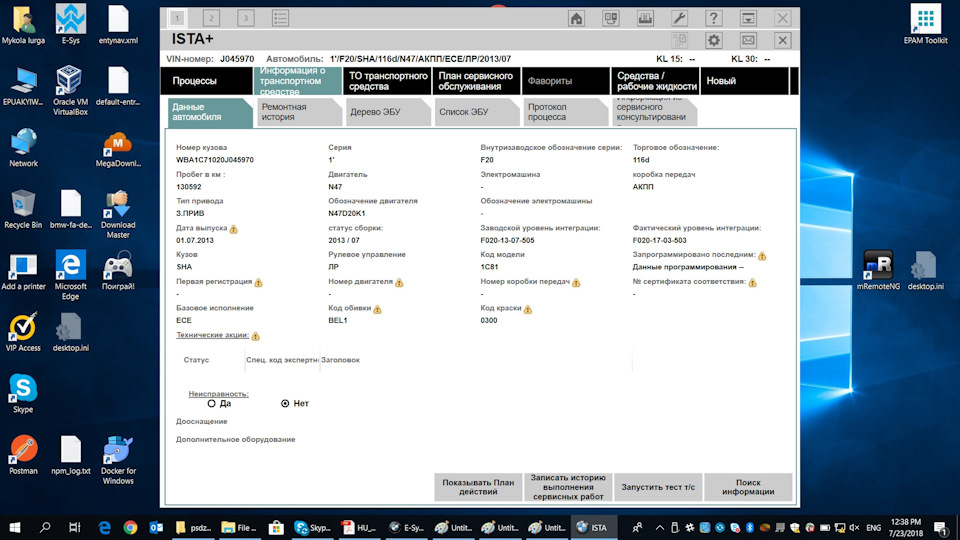This screenshot has height=540, width=960.
Task: Open Postman desktop shortcut
Action: click(23, 455)
